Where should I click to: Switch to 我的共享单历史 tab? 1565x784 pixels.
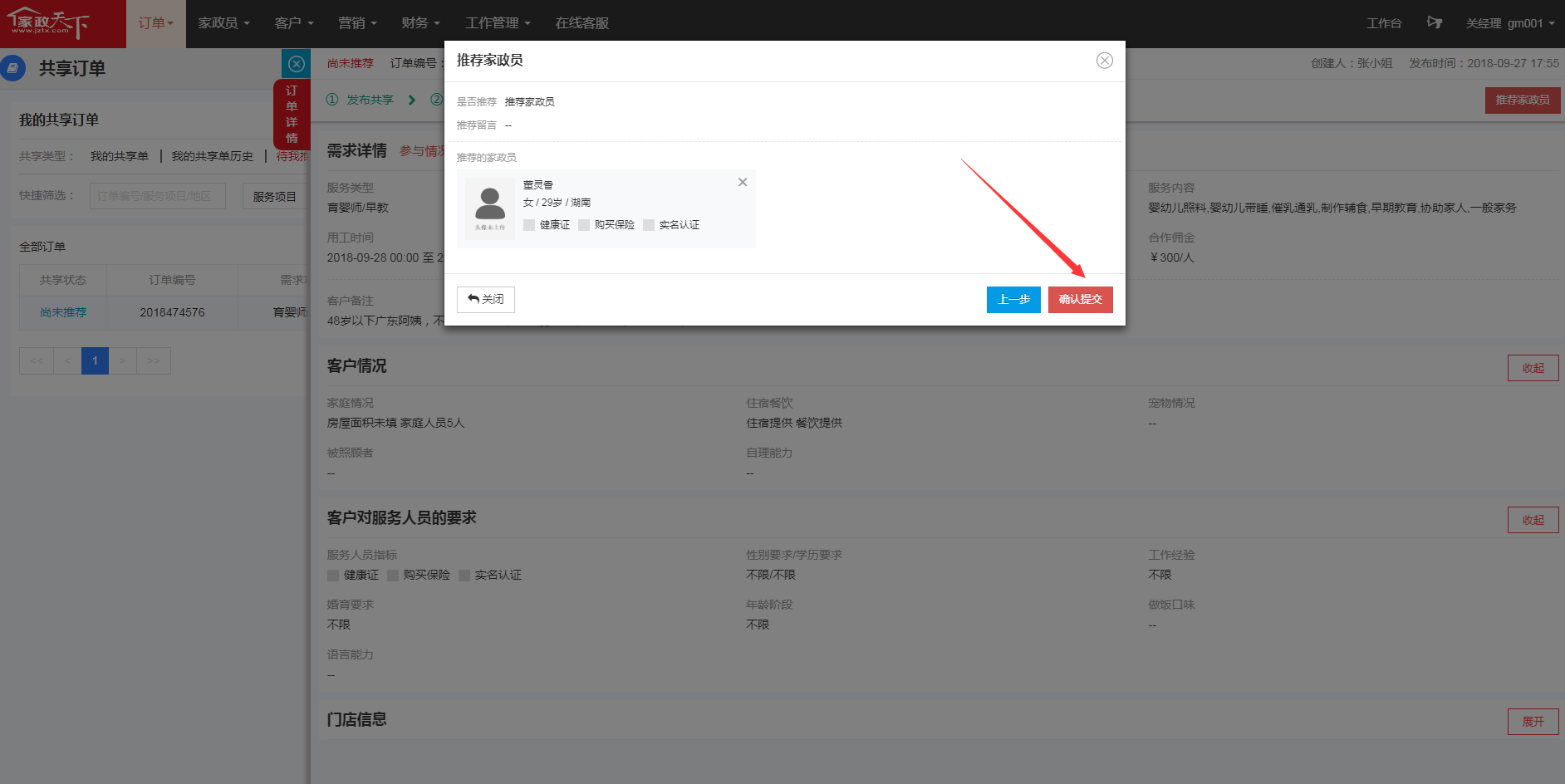coord(213,156)
